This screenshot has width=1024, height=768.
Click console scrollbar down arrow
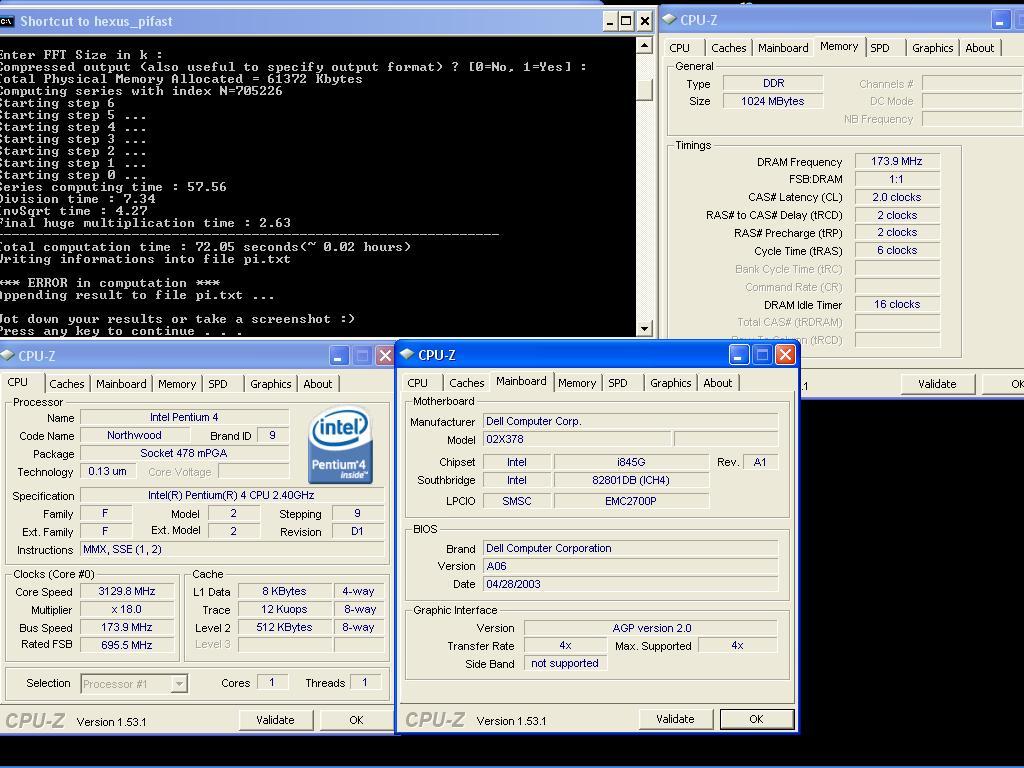645,328
